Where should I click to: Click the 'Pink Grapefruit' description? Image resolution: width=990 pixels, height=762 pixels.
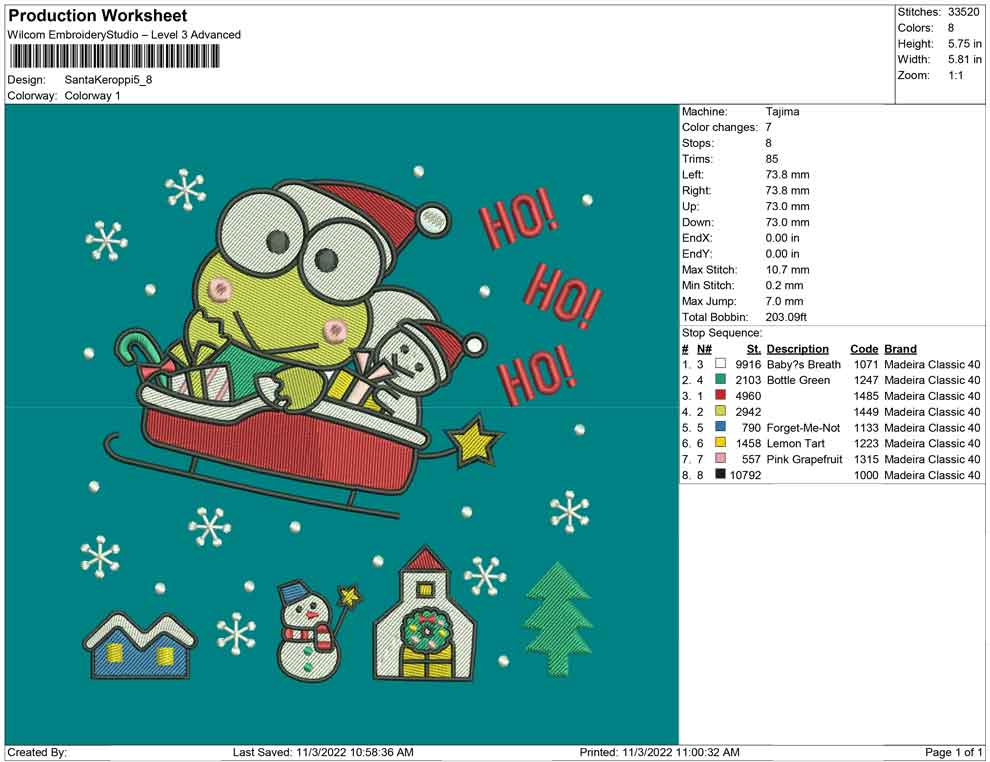804,459
